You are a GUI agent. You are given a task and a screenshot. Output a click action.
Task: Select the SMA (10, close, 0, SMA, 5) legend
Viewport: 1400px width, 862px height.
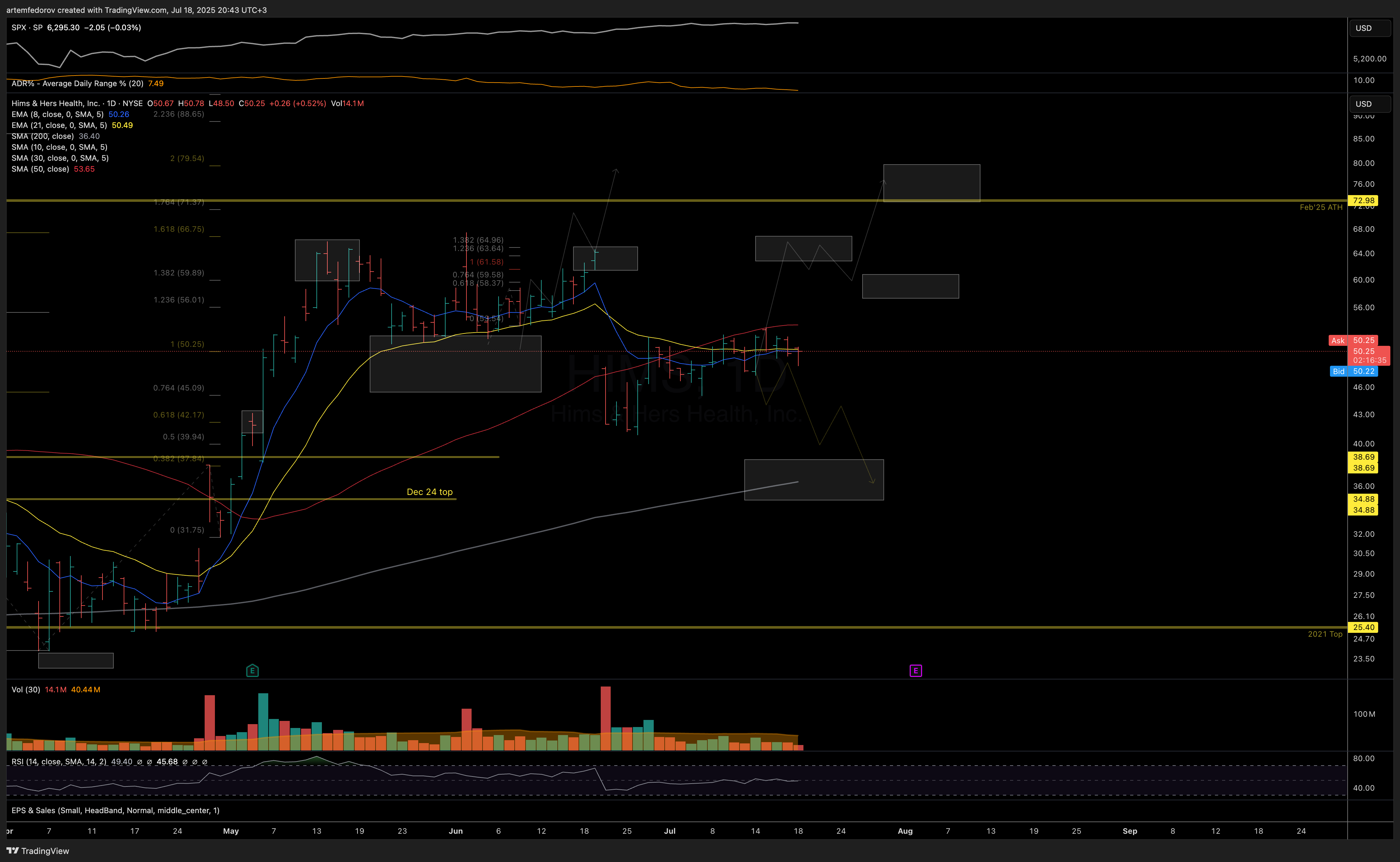click(x=59, y=147)
